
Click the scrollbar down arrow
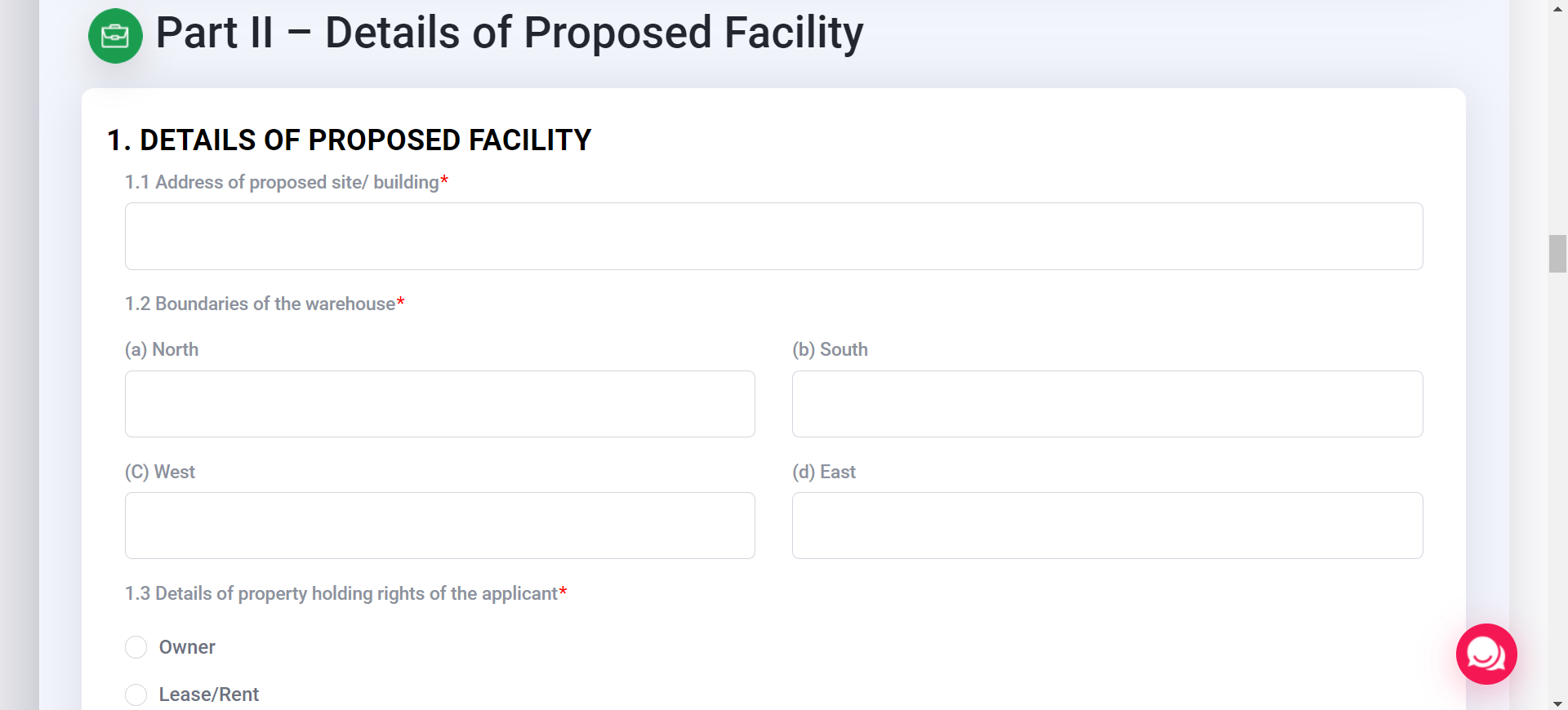(x=1557, y=702)
